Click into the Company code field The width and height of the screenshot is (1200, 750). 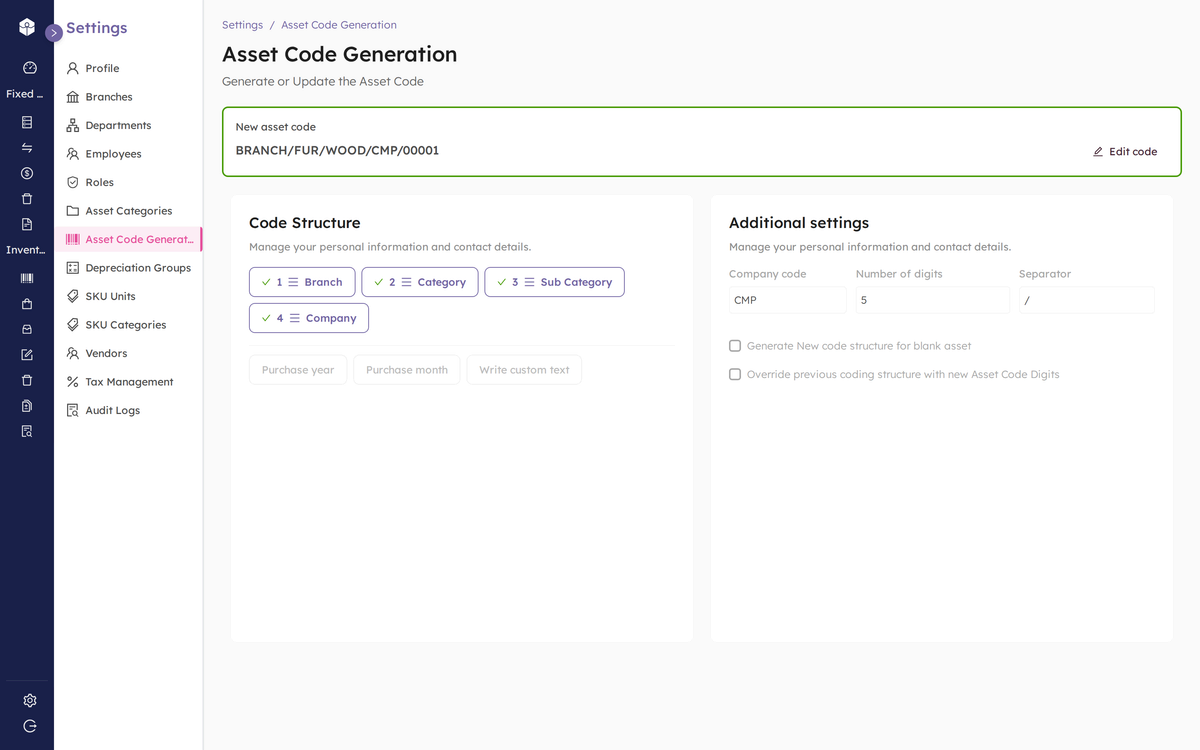tap(787, 300)
